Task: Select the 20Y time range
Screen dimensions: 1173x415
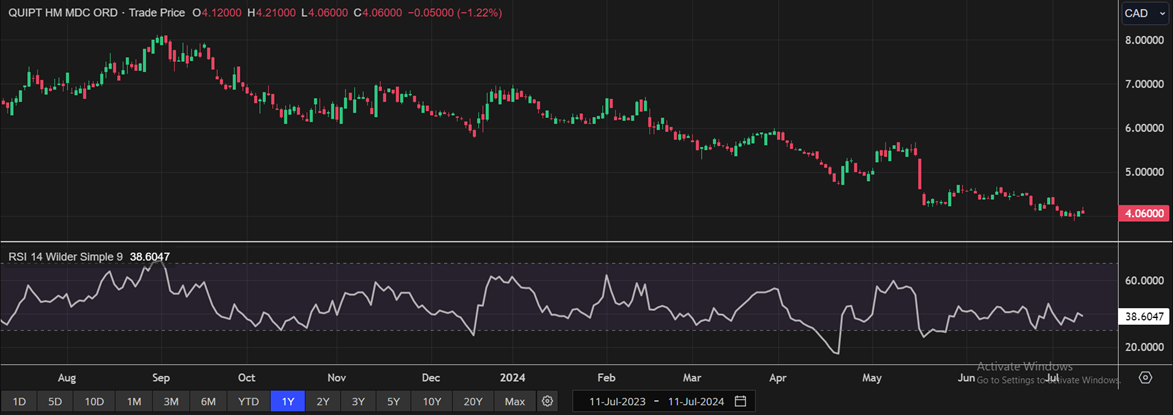Action: pos(473,401)
